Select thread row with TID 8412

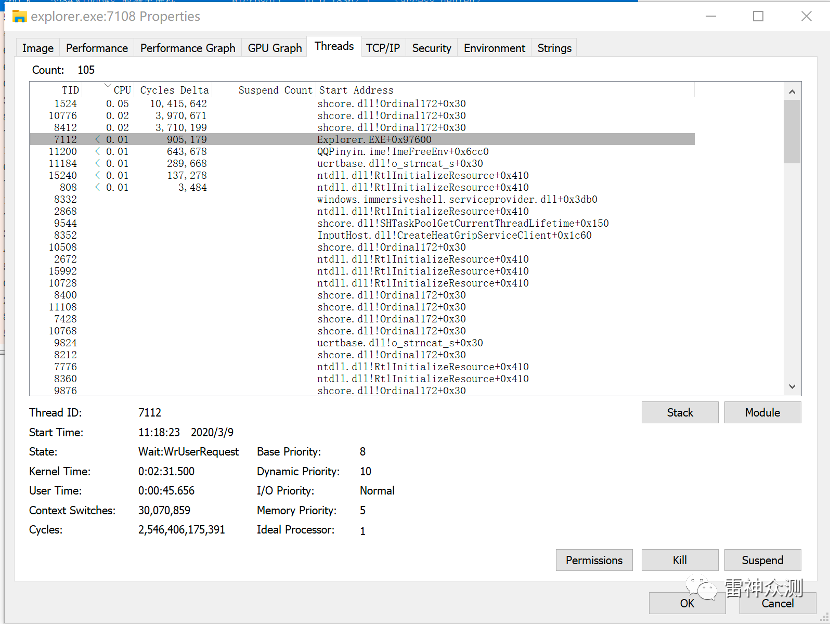362,128
